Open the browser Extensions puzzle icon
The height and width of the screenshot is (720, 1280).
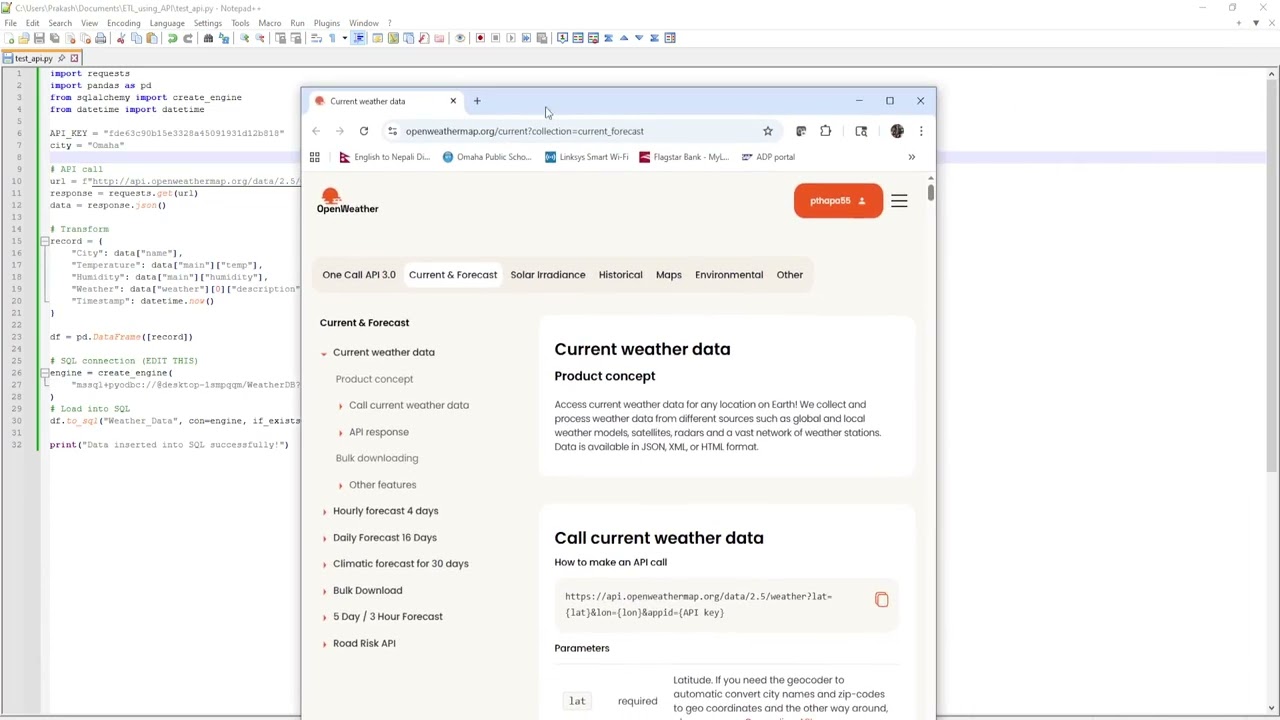tap(825, 131)
